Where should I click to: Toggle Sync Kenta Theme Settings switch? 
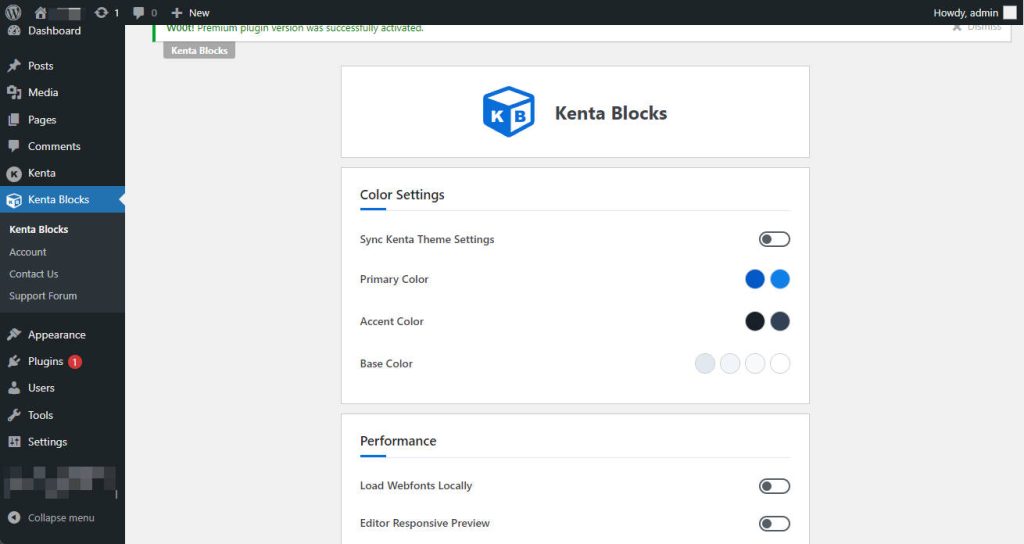click(x=774, y=240)
